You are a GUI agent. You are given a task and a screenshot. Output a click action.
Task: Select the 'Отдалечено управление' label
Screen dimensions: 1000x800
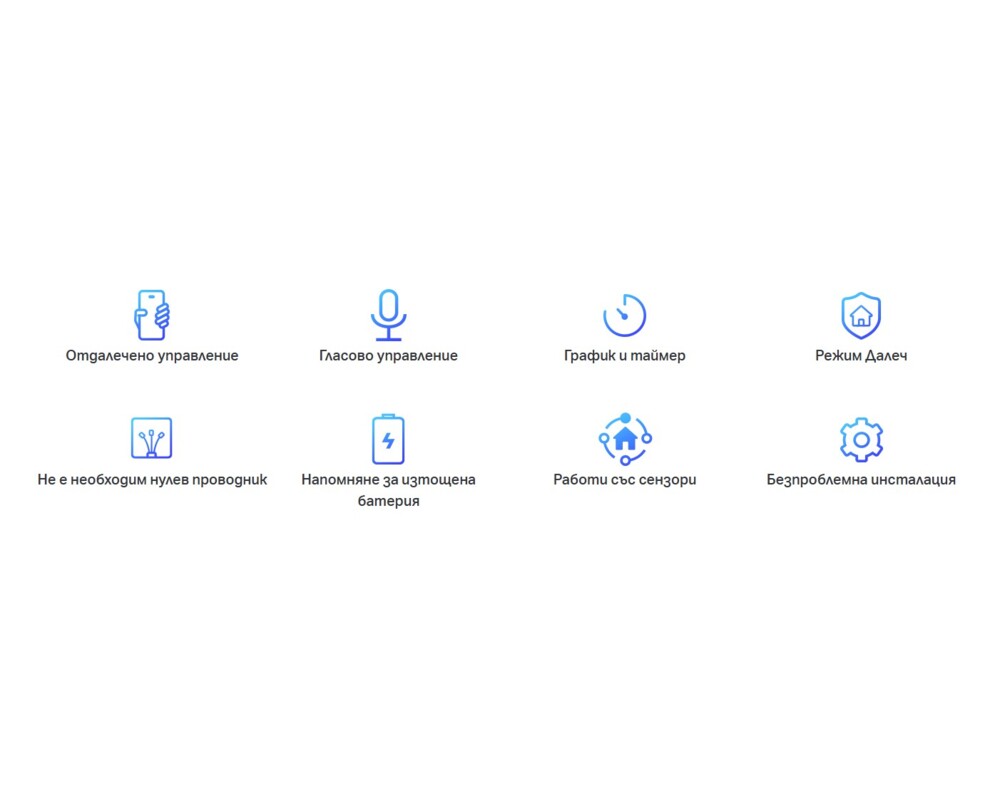click(152, 356)
